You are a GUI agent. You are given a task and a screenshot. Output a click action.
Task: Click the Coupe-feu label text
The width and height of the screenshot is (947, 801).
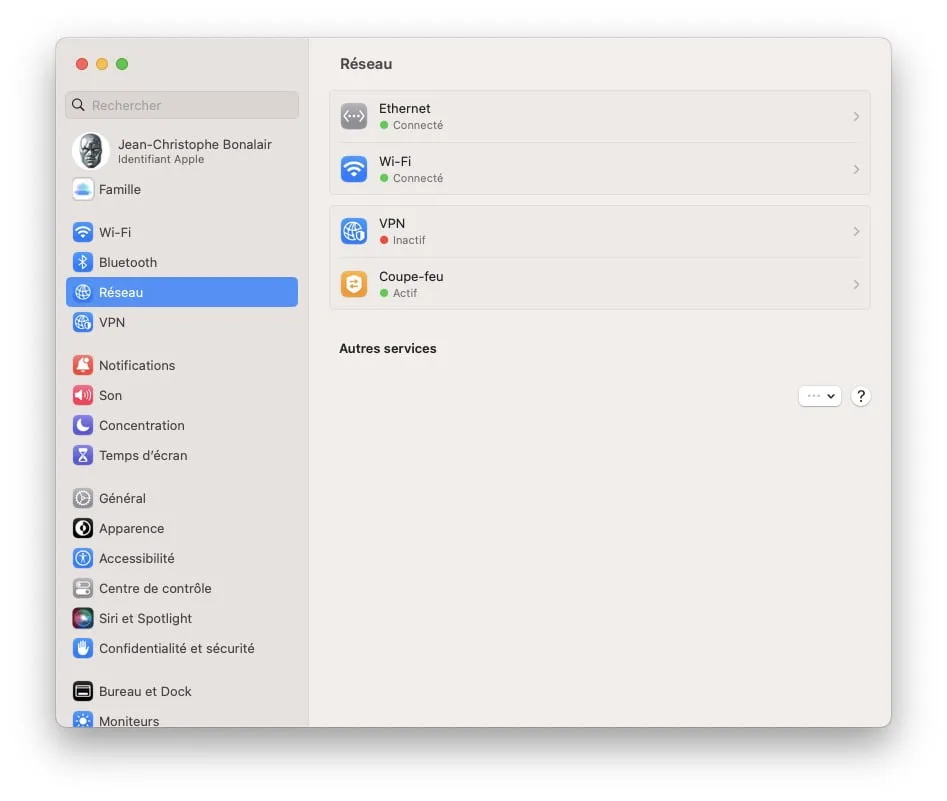pos(411,276)
